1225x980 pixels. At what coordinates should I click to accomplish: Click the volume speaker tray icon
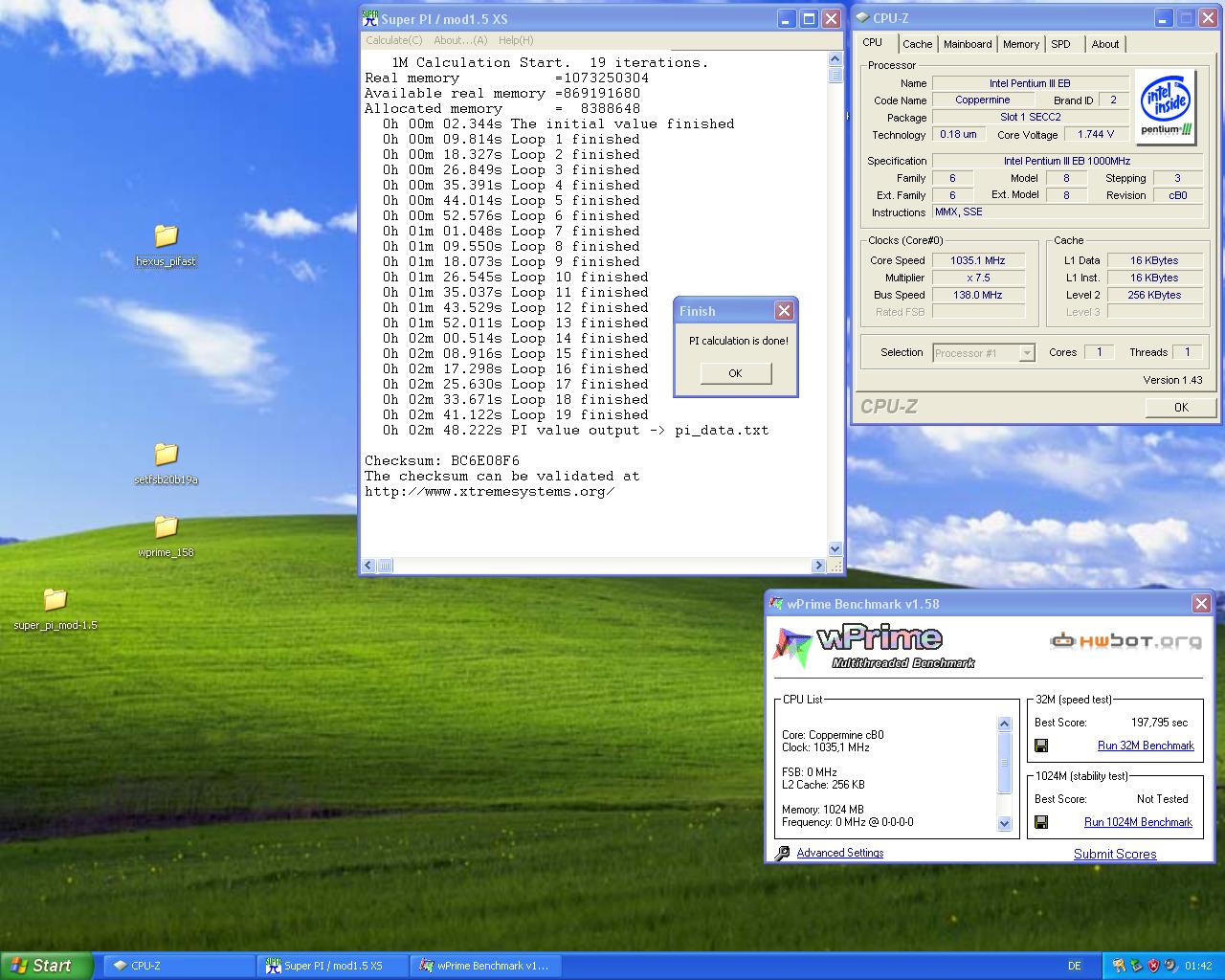pos(1170,966)
